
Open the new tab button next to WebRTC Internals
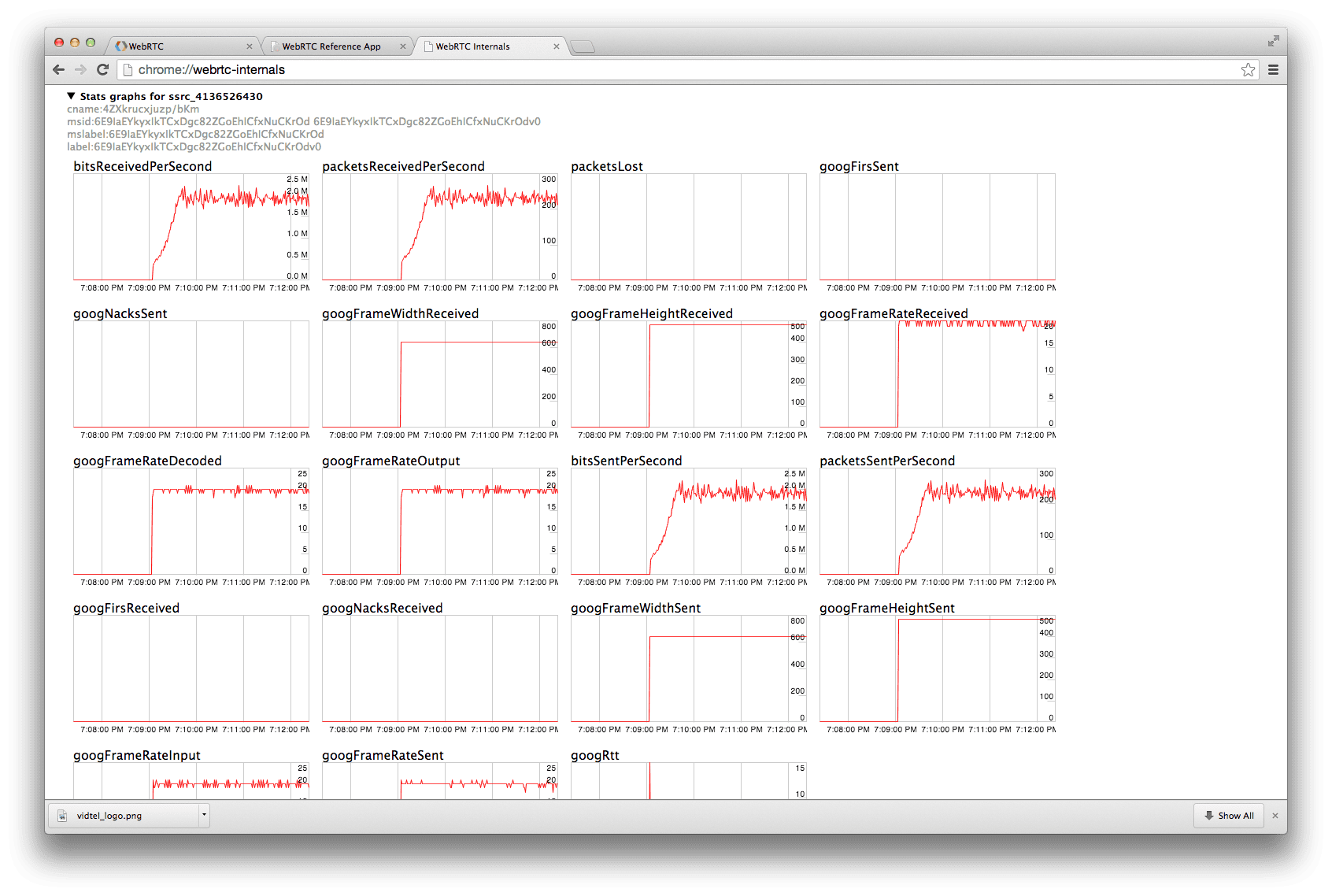pos(583,47)
